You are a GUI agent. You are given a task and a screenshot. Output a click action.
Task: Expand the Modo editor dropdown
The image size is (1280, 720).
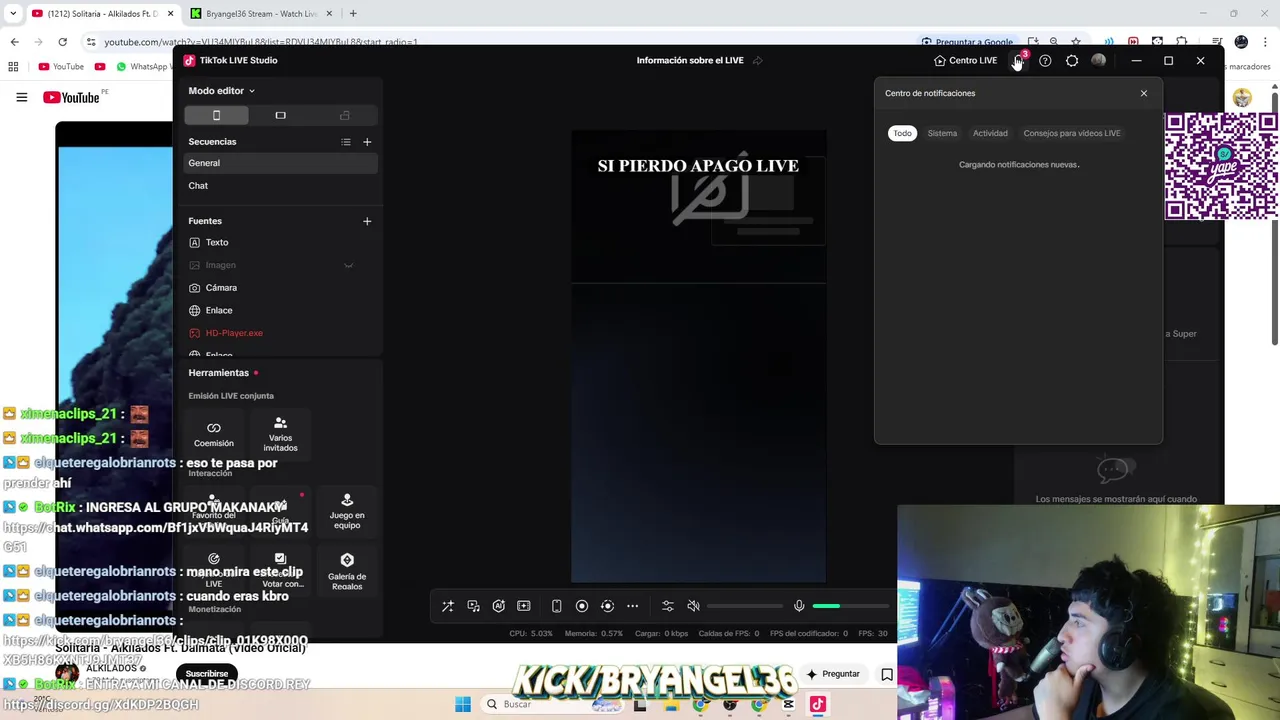[221, 91]
